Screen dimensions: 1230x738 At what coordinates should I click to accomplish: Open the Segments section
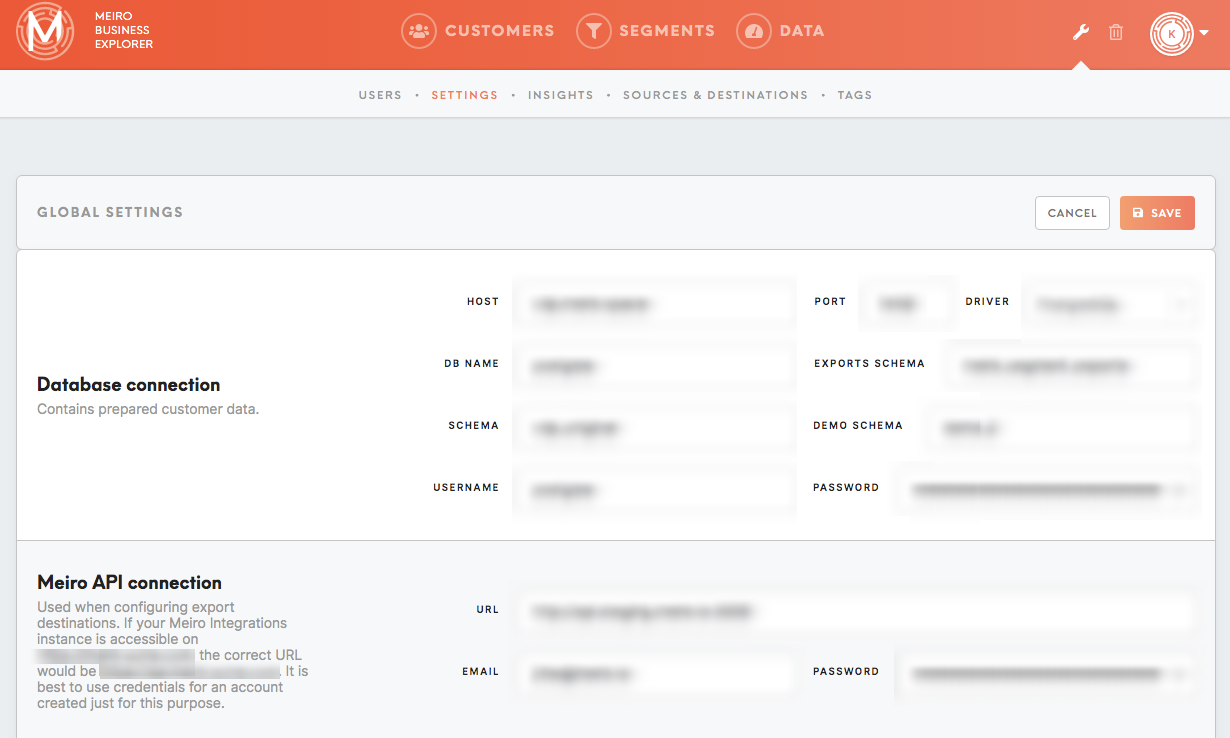(x=646, y=31)
